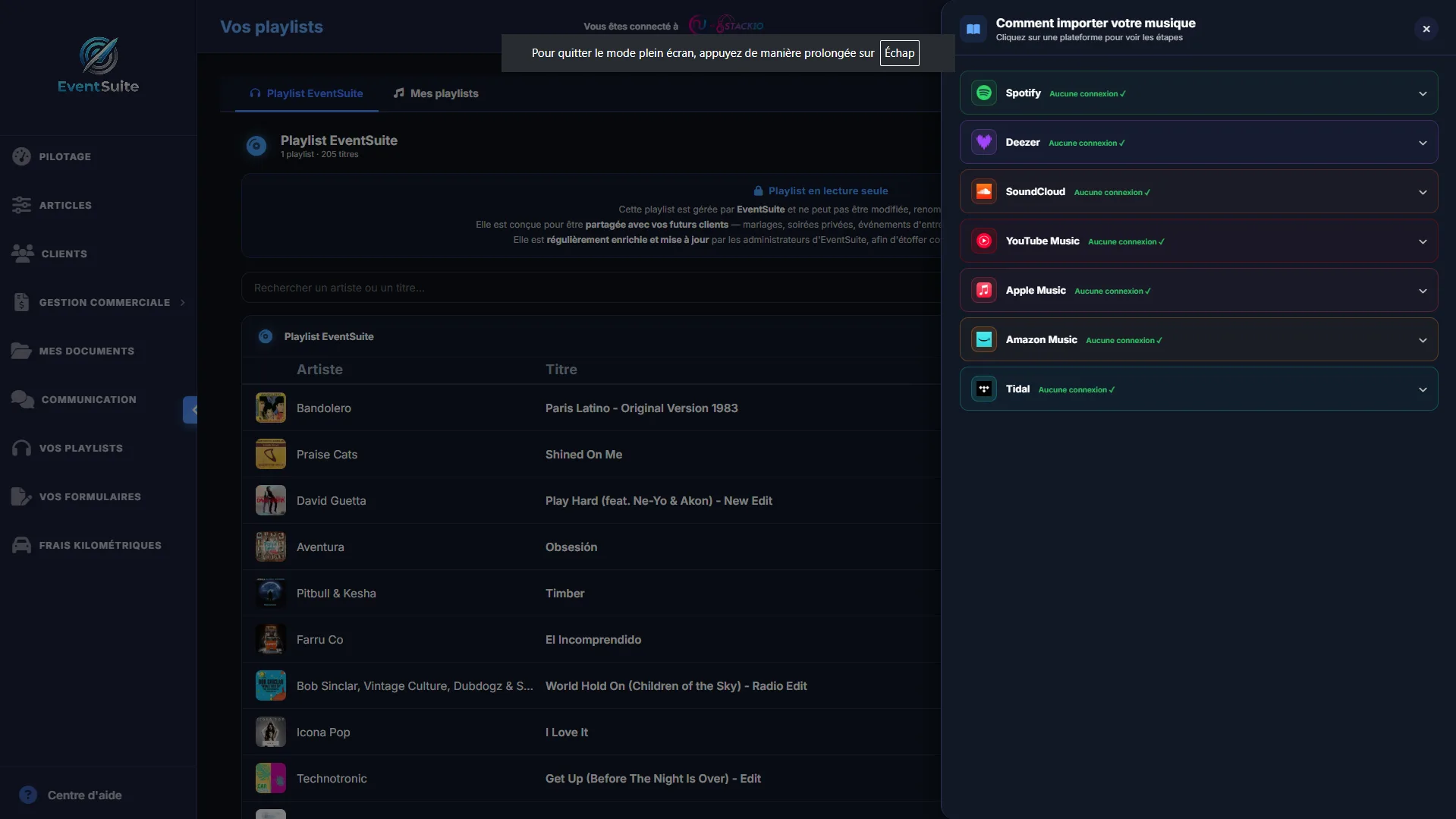Click the Bob Sinclar album thumbnail

(271, 685)
